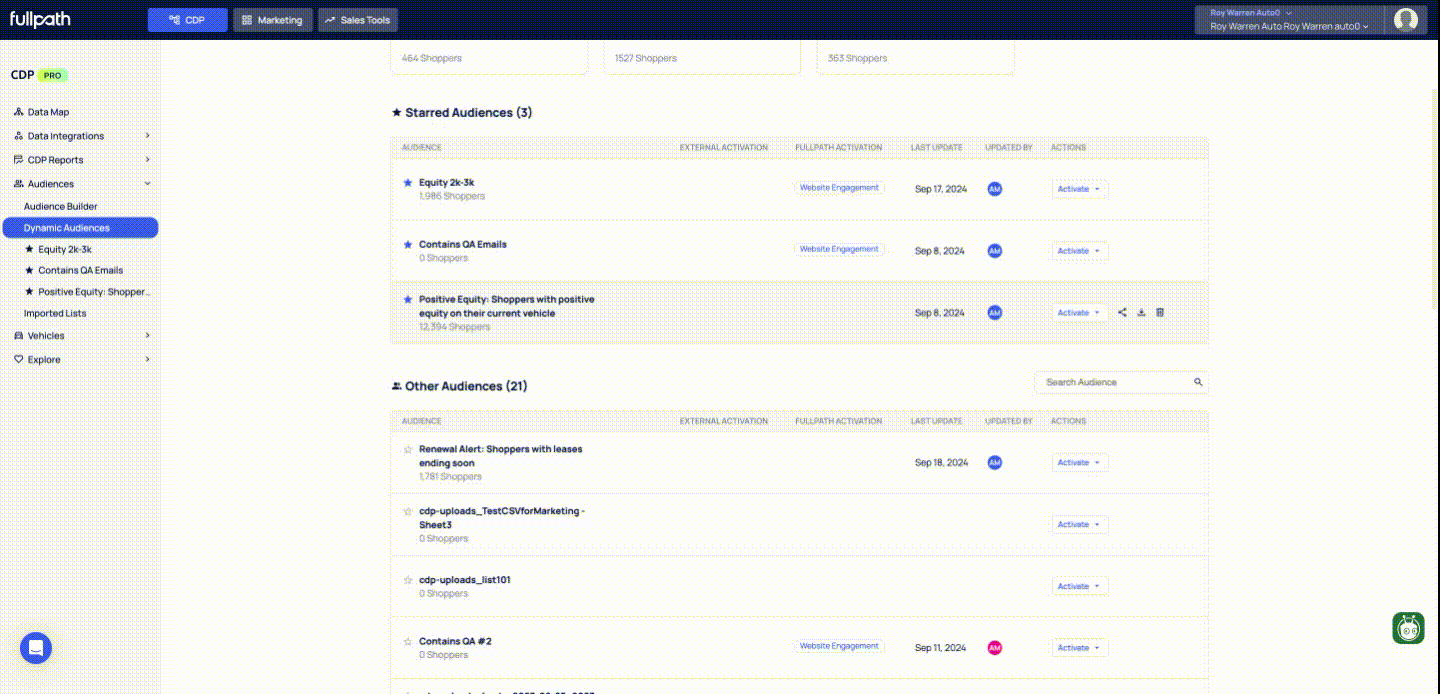Click the Search Audience input field
1440x694 pixels.
[1110, 382]
